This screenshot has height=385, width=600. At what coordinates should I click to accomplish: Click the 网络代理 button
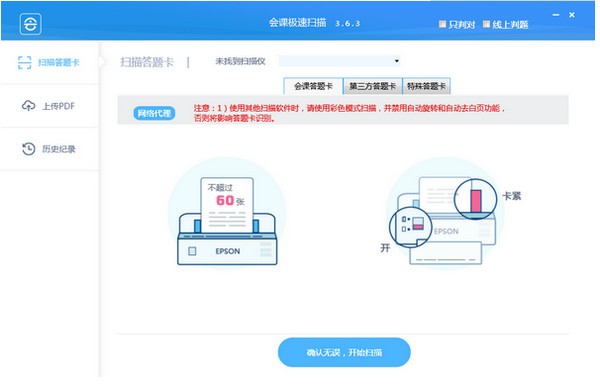tap(154, 113)
